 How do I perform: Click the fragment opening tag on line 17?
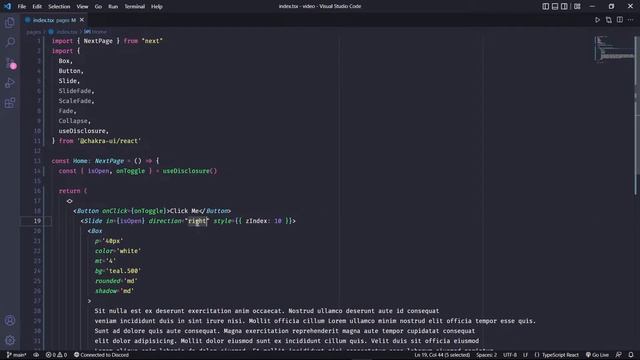69,201
